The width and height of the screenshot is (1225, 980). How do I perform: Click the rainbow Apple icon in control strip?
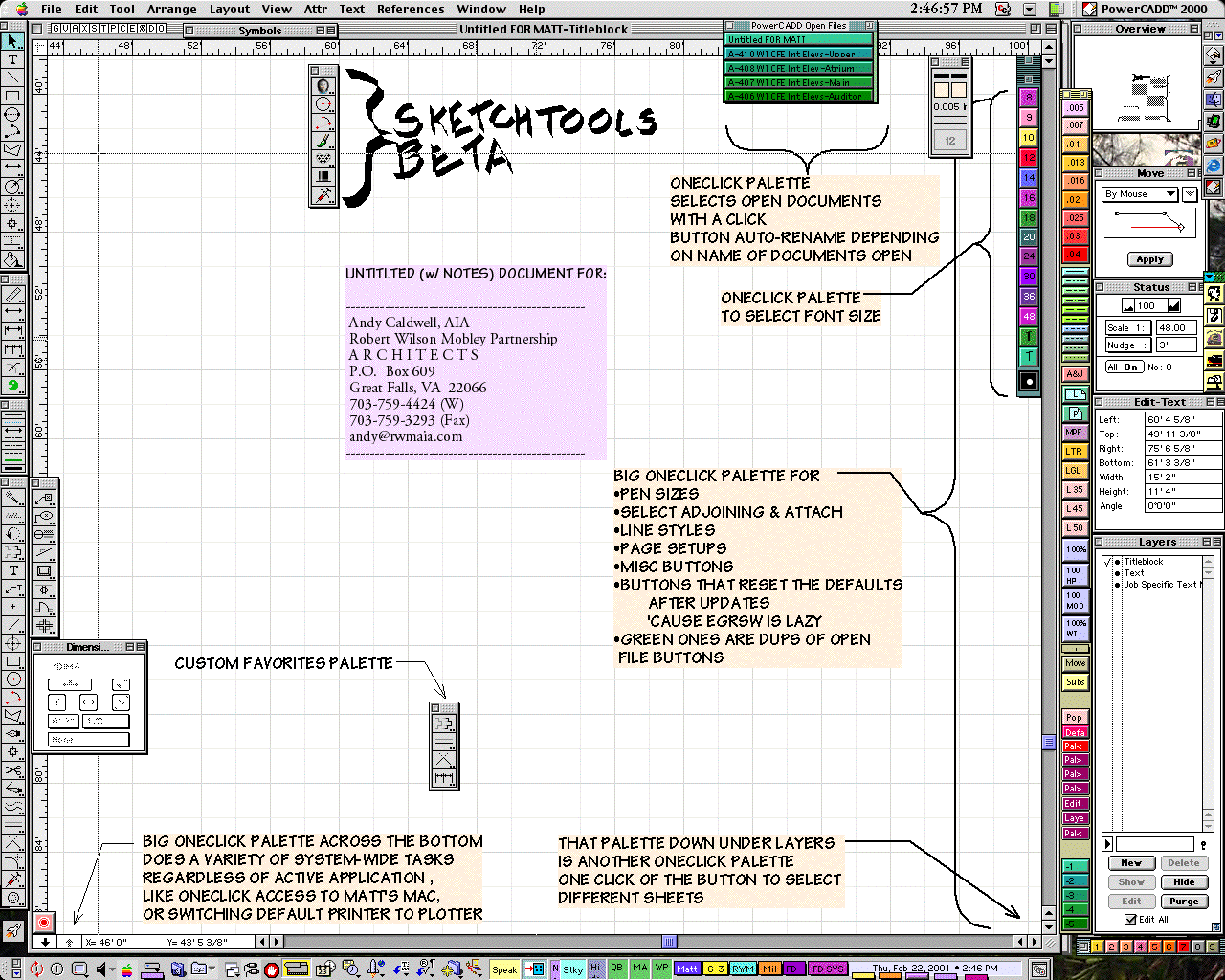(125, 969)
